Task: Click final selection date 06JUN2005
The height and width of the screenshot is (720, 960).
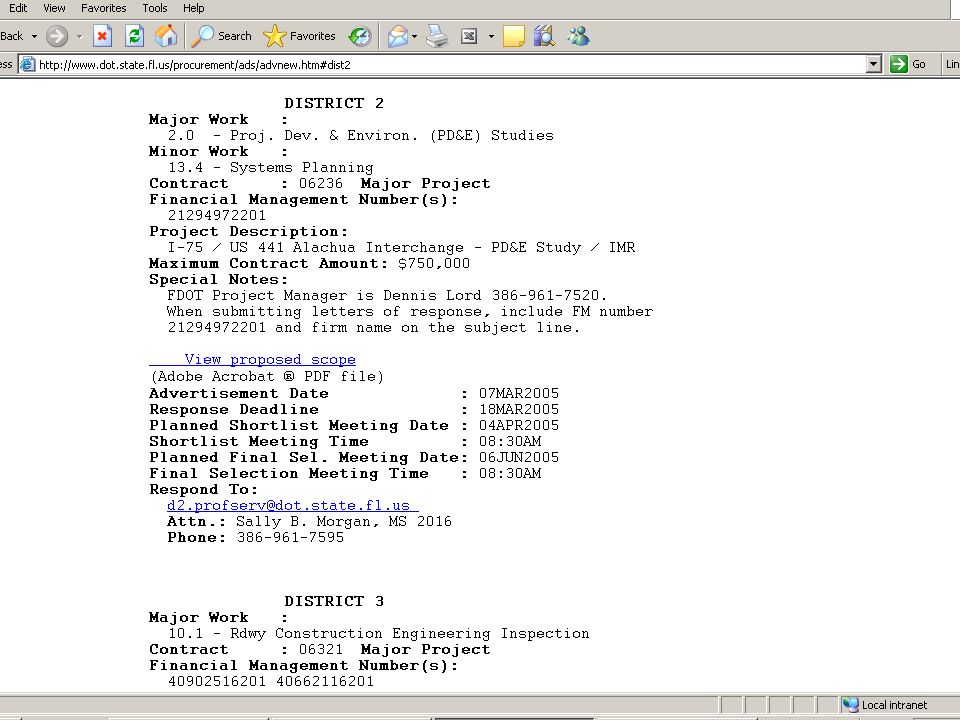Action: [x=519, y=457]
